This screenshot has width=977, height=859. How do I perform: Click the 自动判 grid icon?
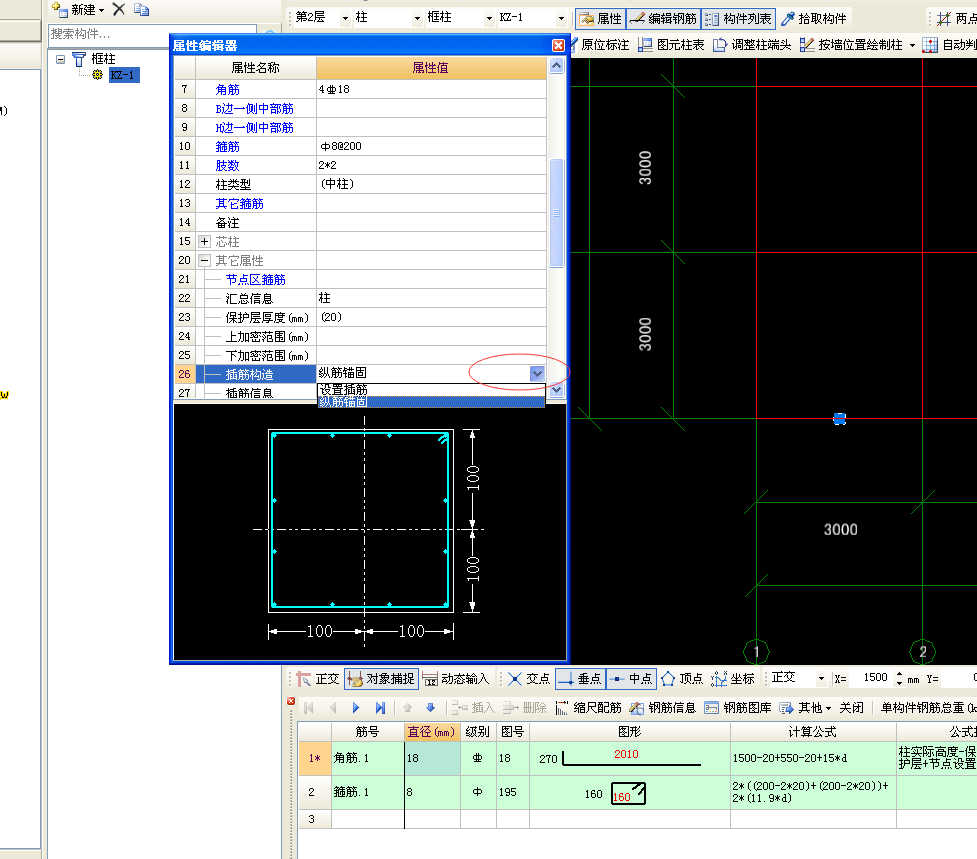click(930, 45)
